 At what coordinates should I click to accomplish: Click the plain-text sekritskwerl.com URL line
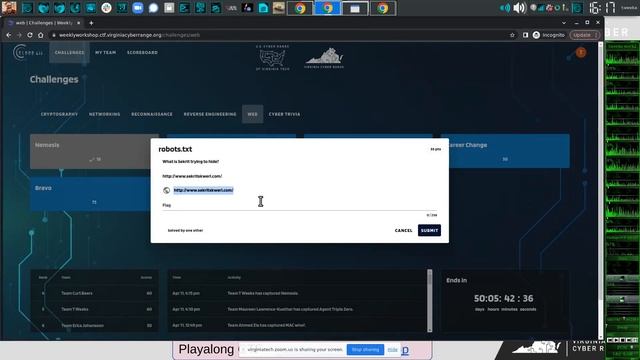click(192, 176)
